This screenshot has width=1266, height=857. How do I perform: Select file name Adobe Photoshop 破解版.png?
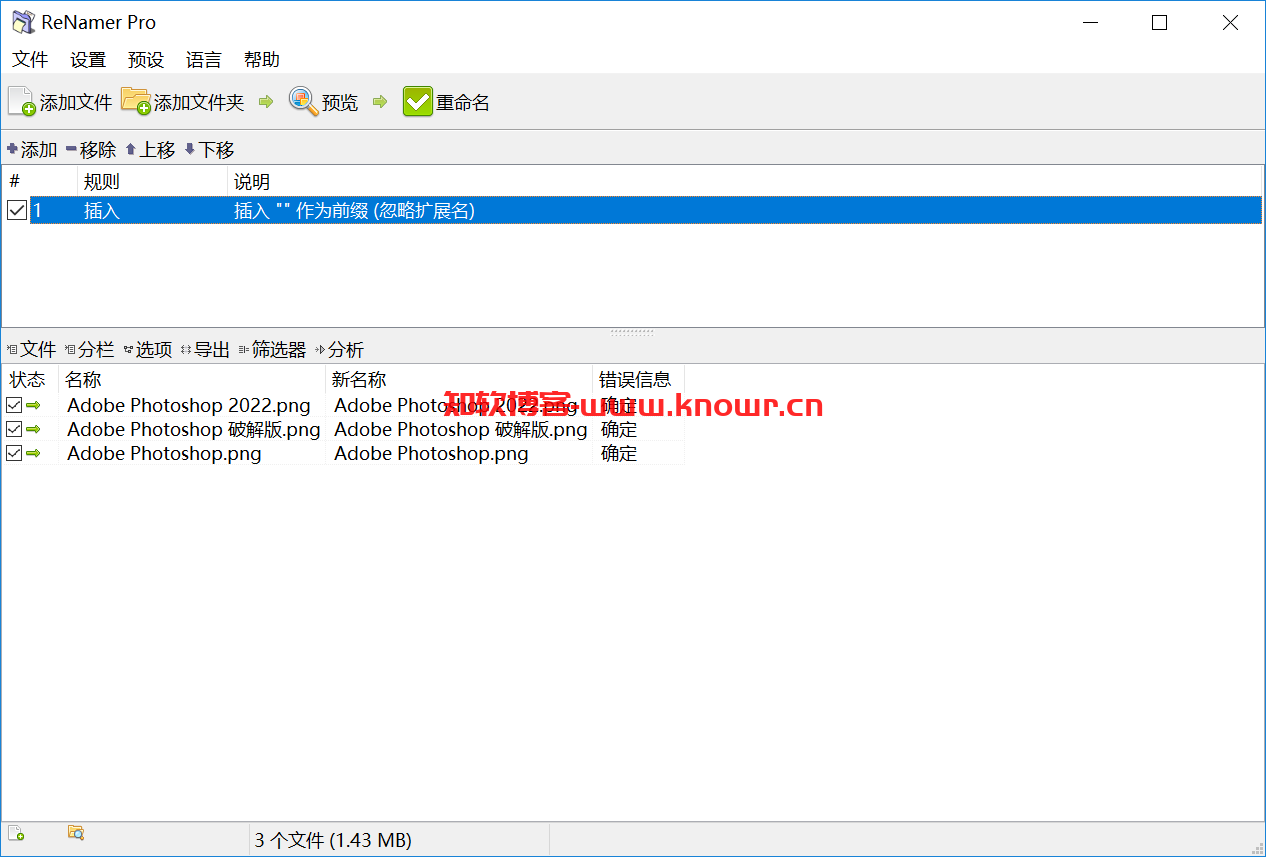coord(194,429)
